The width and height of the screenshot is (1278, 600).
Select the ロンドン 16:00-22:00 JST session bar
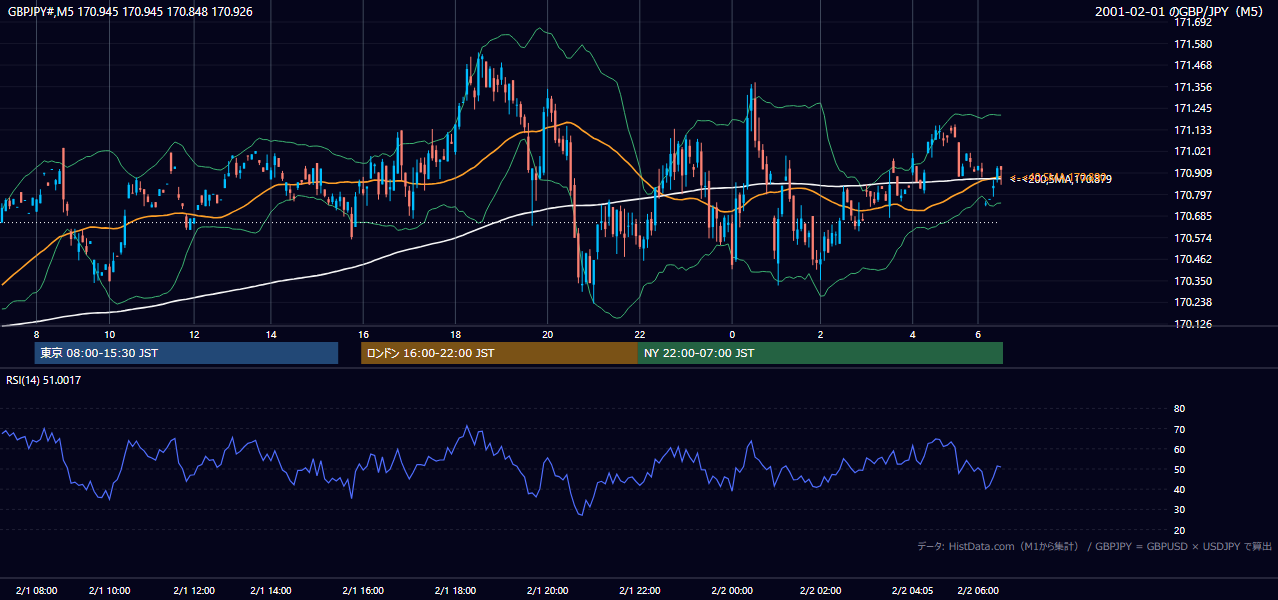pos(499,353)
